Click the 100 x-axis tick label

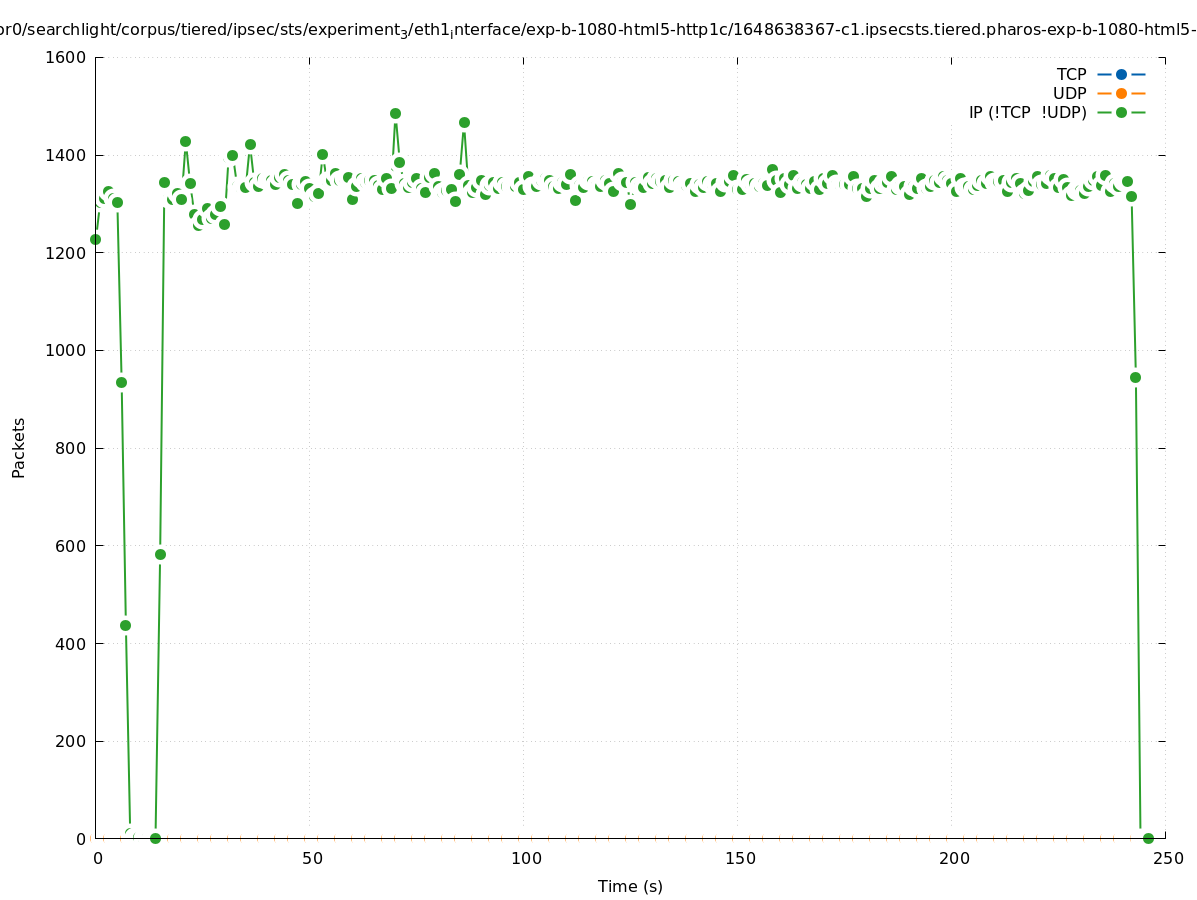[526, 858]
